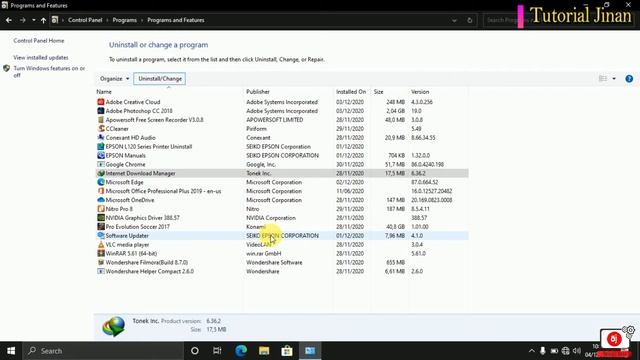Select the Google Chrome program name
Screen dimensions: 640x360
click(125, 164)
